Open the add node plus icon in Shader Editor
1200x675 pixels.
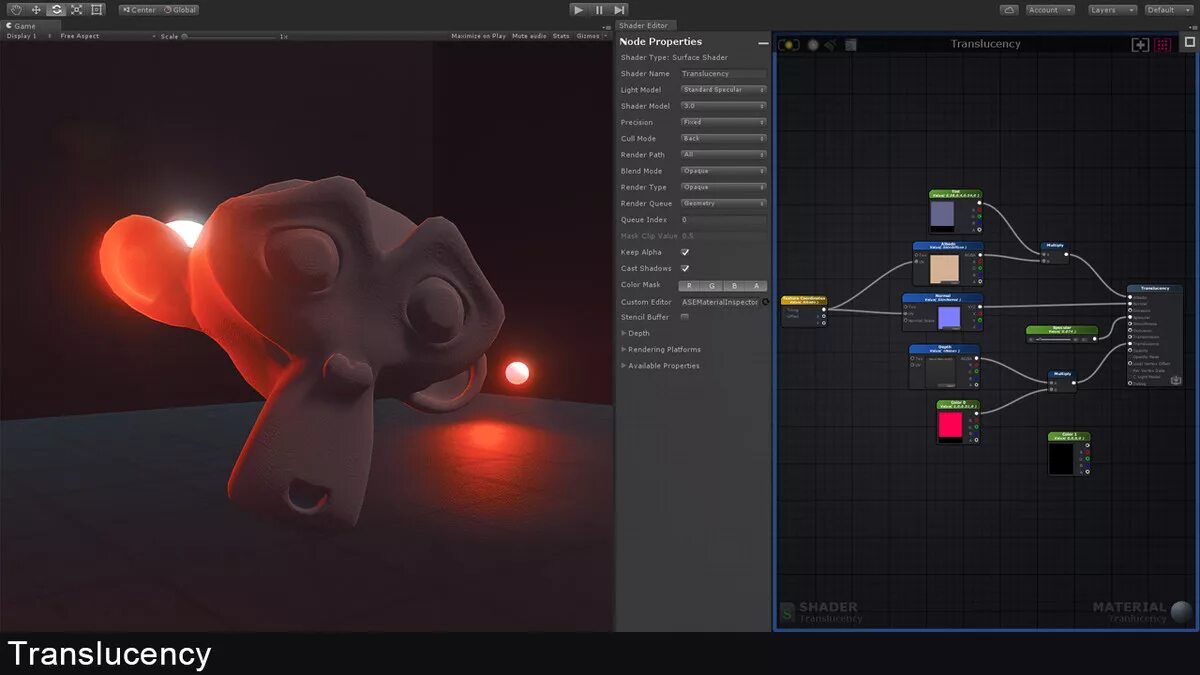[x=1141, y=44]
